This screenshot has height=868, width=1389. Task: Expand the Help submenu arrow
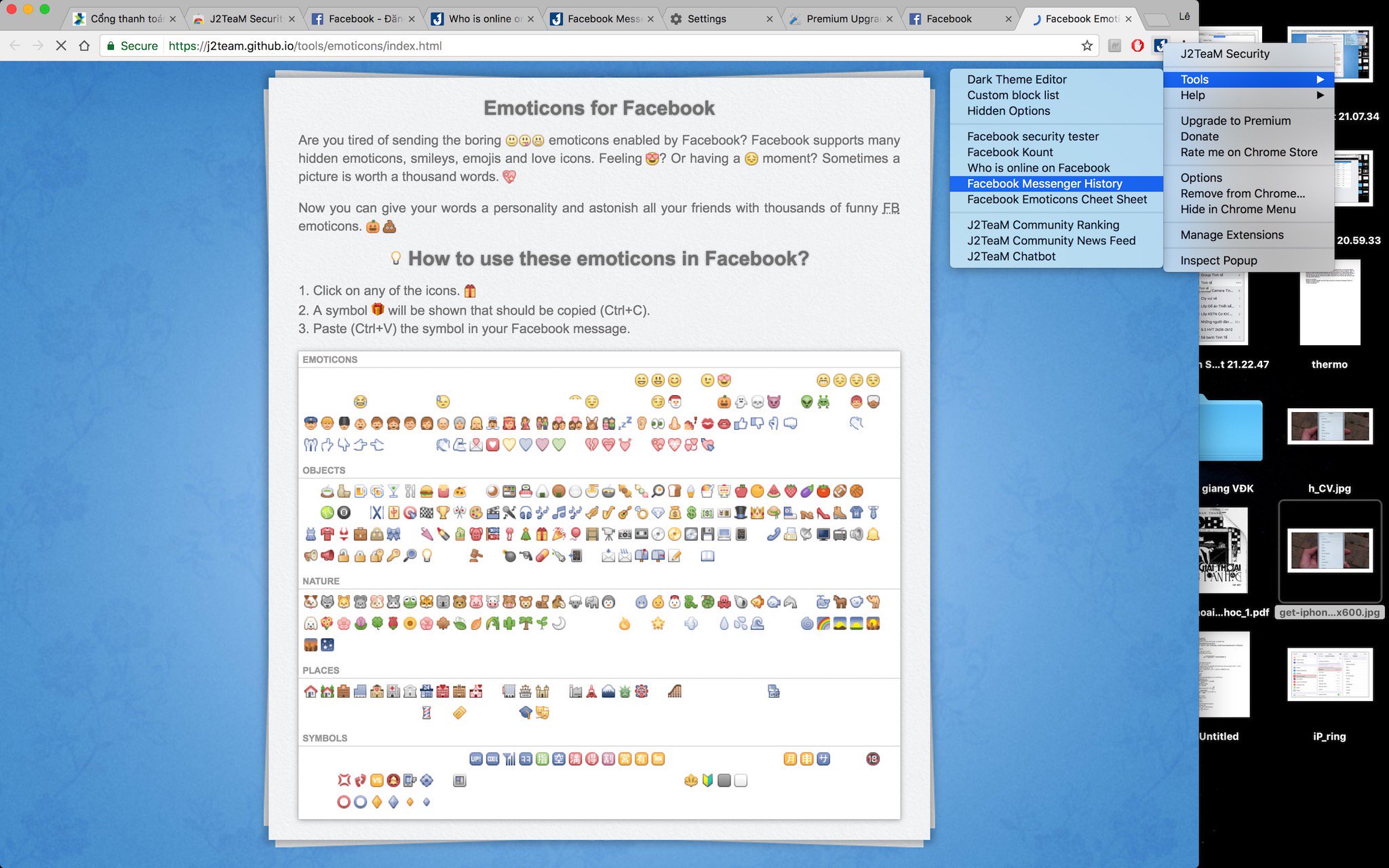point(1320,95)
